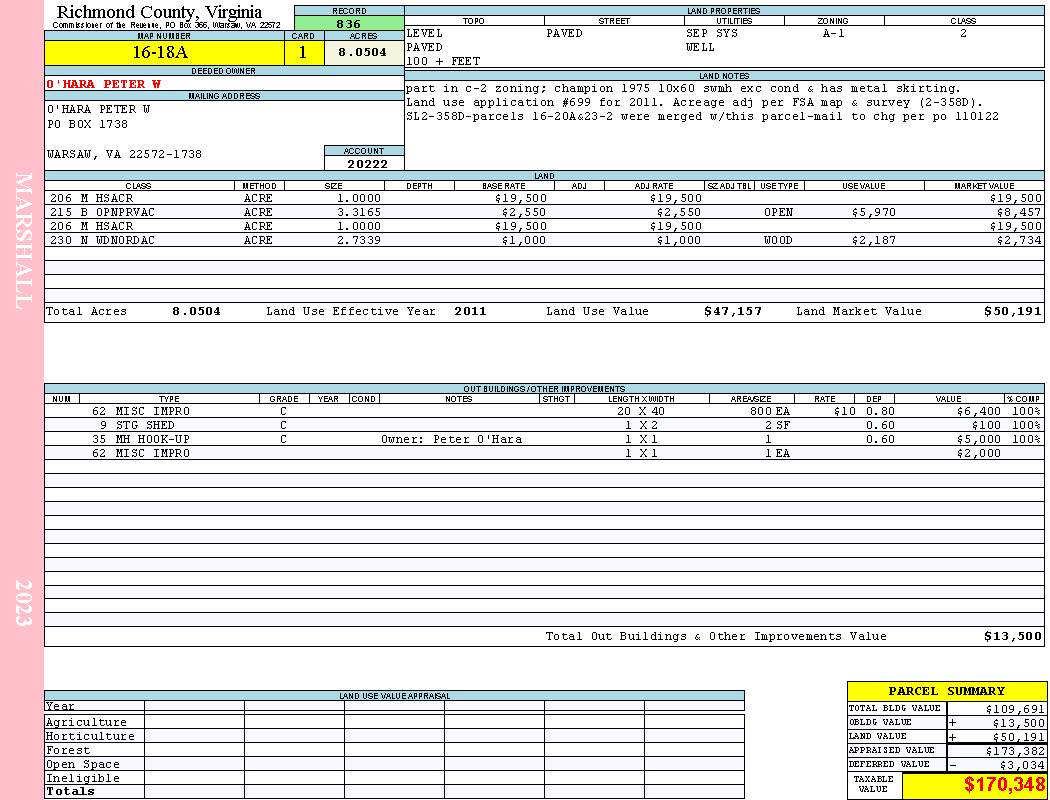
Task: Select the PARCEL SUMMARY header
Action: (x=946, y=691)
